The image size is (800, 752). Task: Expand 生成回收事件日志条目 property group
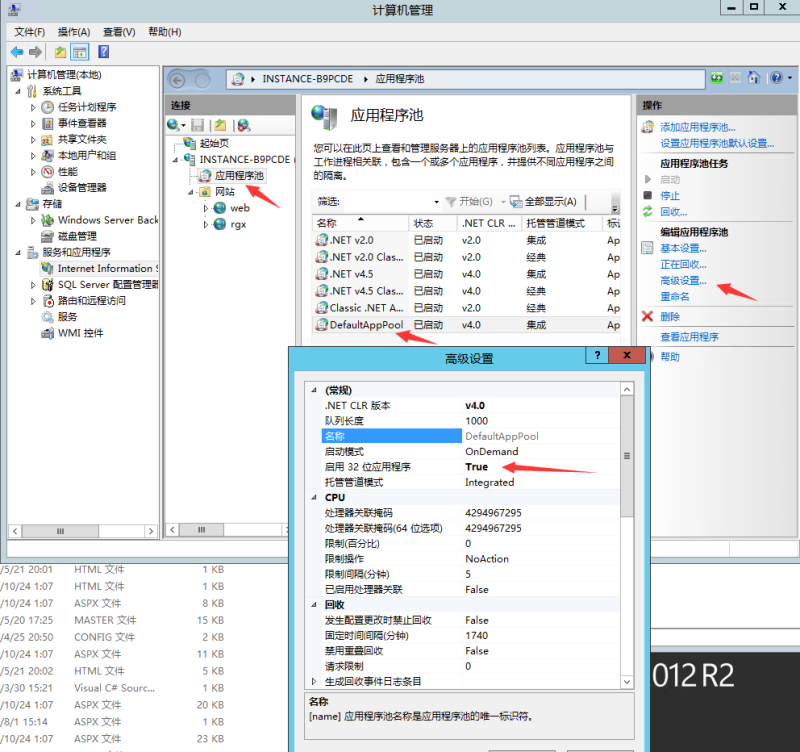(x=314, y=681)
